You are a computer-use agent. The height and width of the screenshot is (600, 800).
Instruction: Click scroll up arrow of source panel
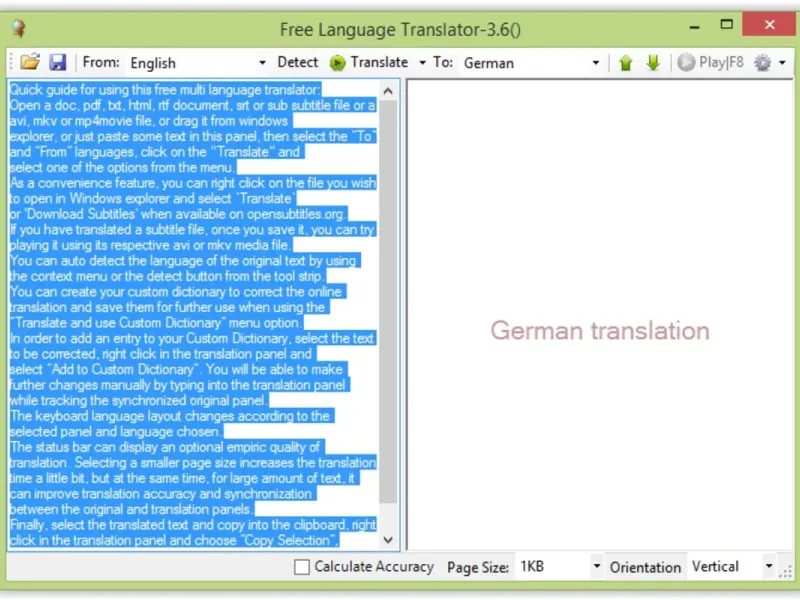pyautogui.click(x=388, y=91)
